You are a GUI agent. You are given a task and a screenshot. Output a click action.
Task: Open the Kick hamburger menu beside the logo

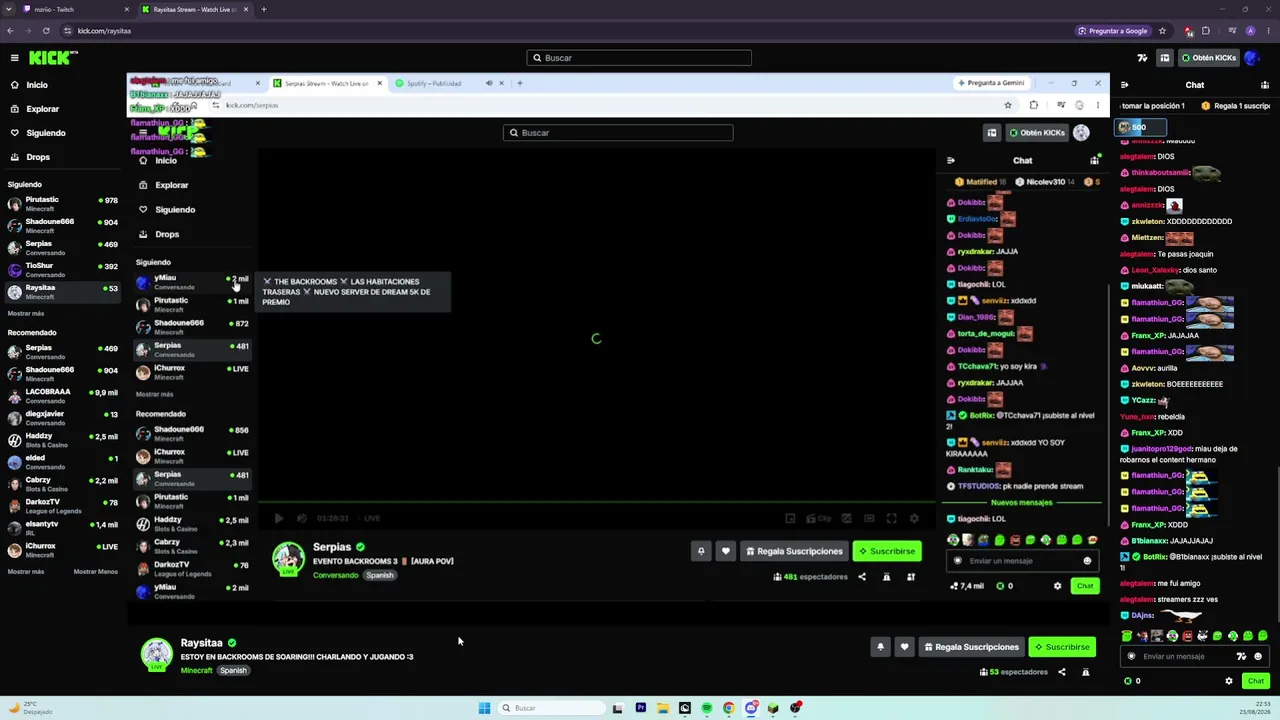coord(14,58)
